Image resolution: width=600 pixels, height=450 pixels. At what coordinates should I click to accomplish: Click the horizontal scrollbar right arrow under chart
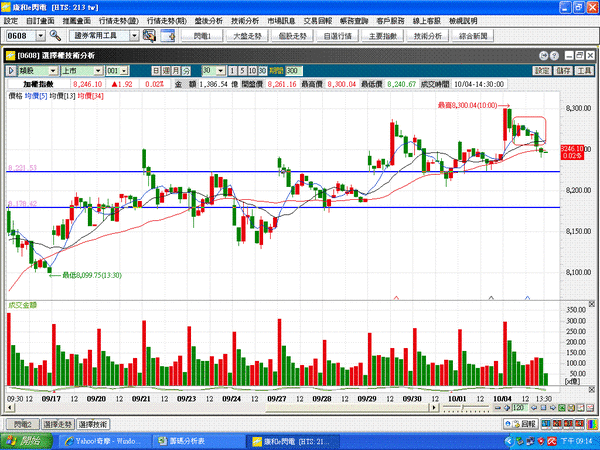point(434,408)
